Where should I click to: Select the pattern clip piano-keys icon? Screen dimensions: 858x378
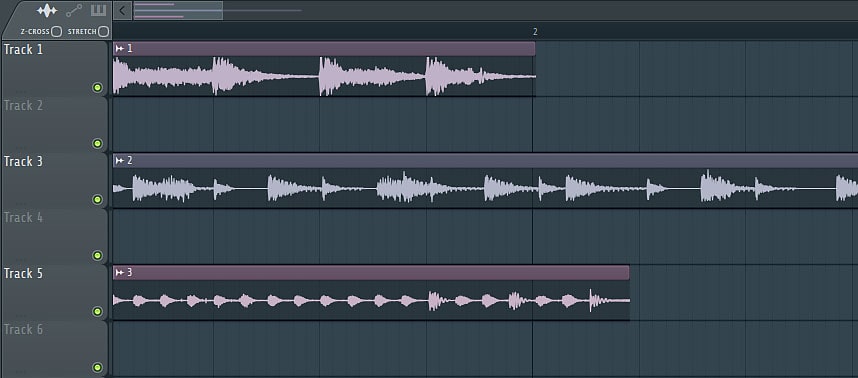point(98,10)
